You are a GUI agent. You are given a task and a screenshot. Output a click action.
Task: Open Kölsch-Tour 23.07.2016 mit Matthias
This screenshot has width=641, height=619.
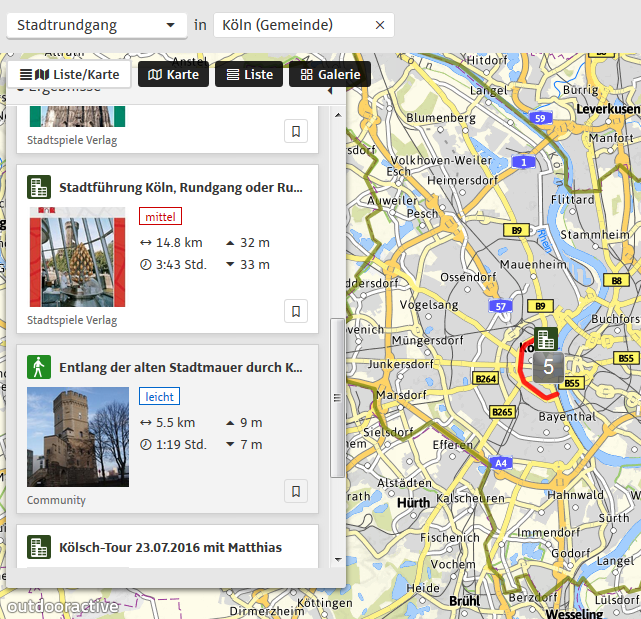(x=170, y=547)
